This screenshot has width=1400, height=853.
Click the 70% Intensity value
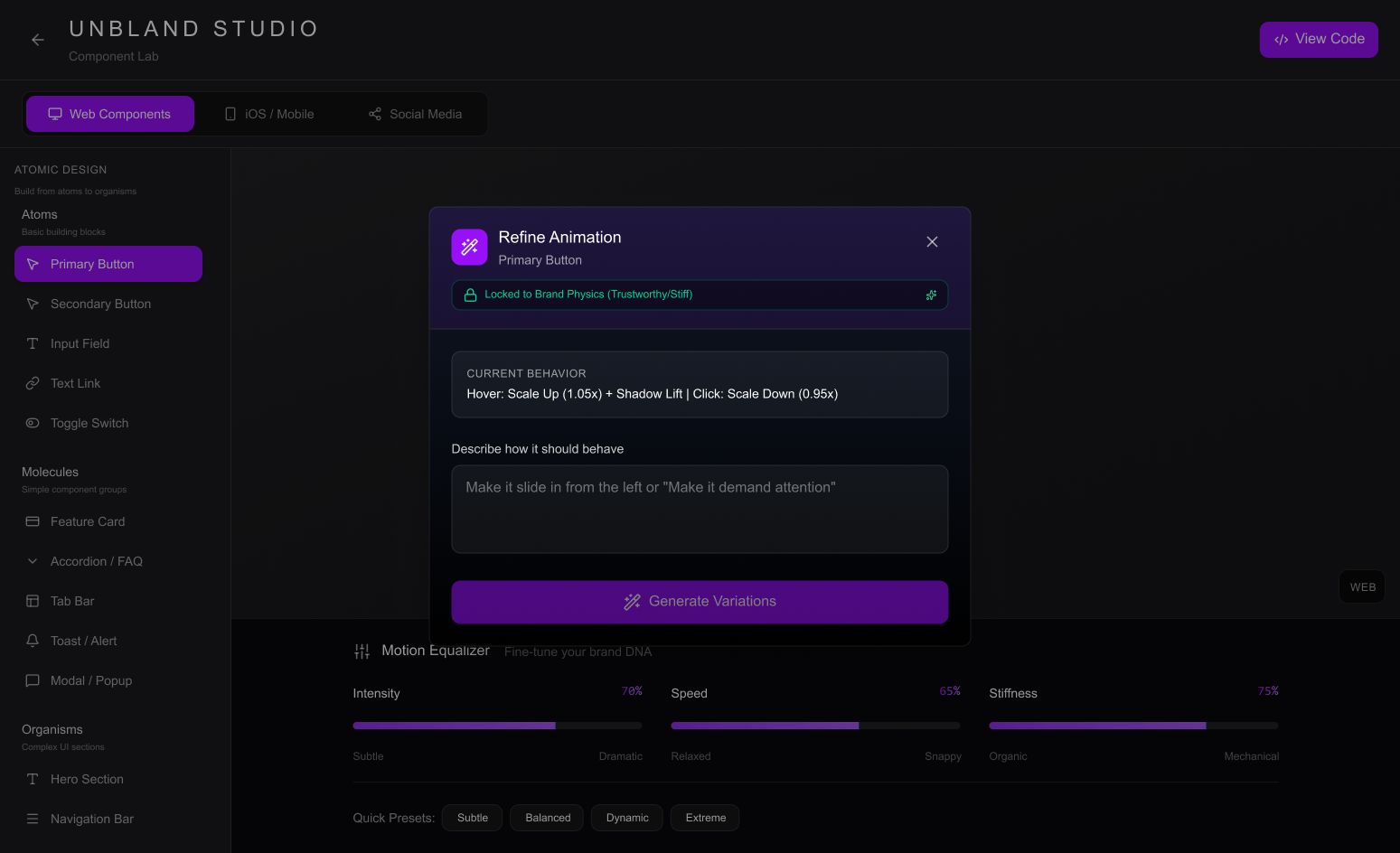[632, 691]
